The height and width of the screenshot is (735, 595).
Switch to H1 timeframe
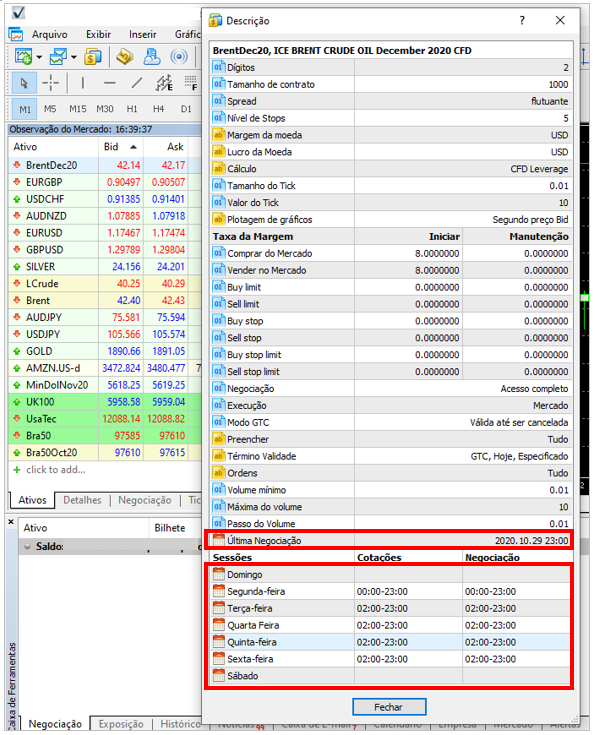[x=132, y=109]
